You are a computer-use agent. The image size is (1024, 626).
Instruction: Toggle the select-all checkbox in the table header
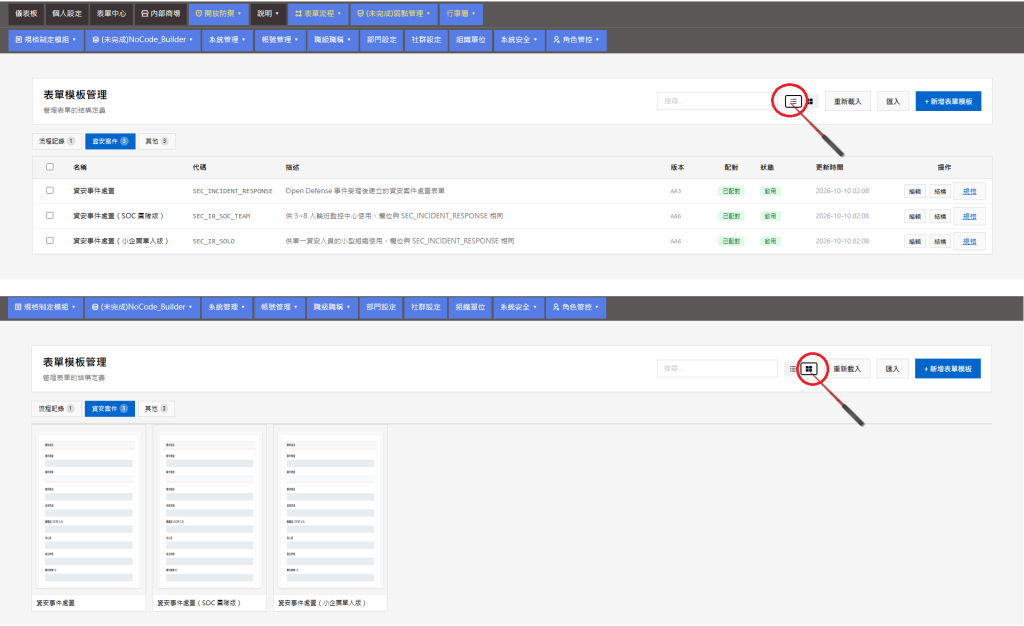point(50,166)
